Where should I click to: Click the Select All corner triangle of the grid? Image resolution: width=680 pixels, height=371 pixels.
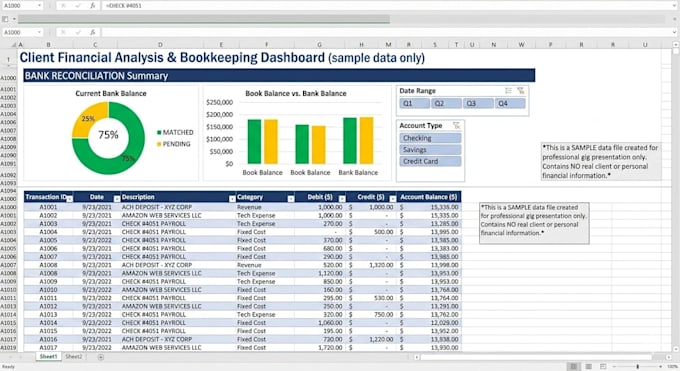click(13, 45)
